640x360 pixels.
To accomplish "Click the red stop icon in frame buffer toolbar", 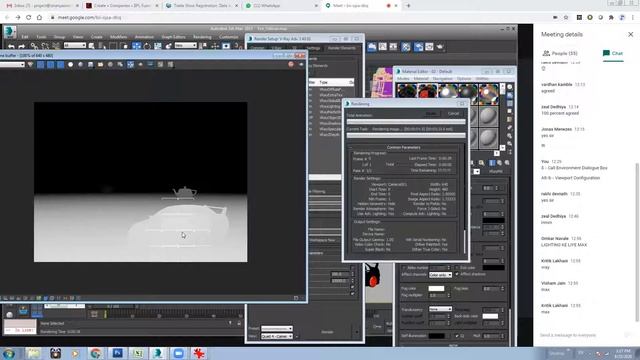I will [x=291, y=64].
